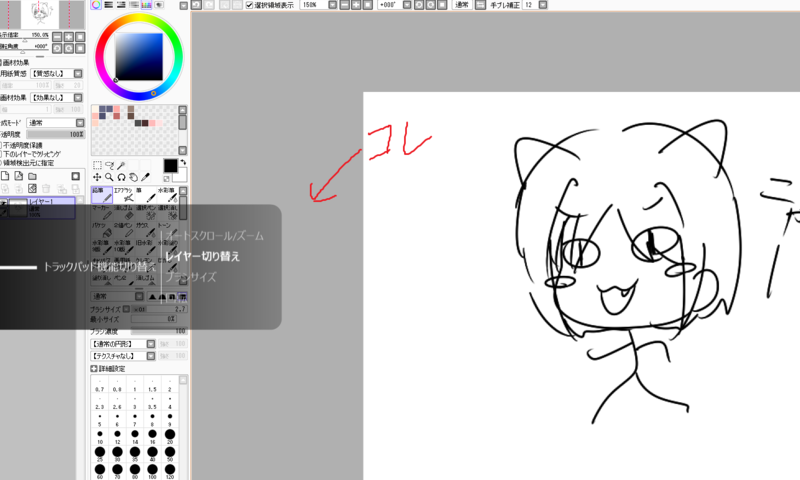Select the rotate view tool
The height and width of the screenshot is (480, 800).
point(121,177)
